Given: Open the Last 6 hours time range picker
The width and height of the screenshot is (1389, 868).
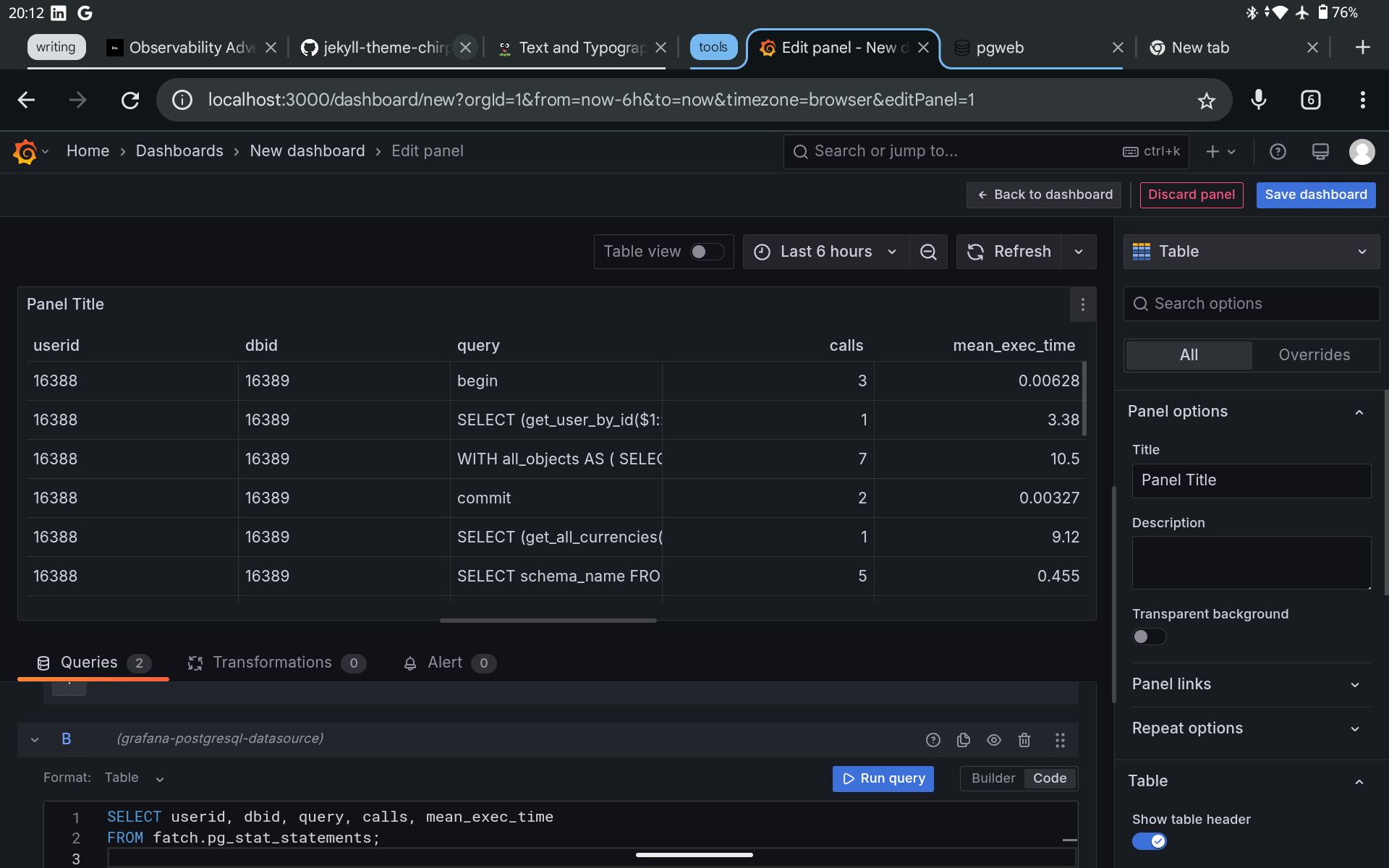Looking at the screenshot, I should click(x=825, y=251).
